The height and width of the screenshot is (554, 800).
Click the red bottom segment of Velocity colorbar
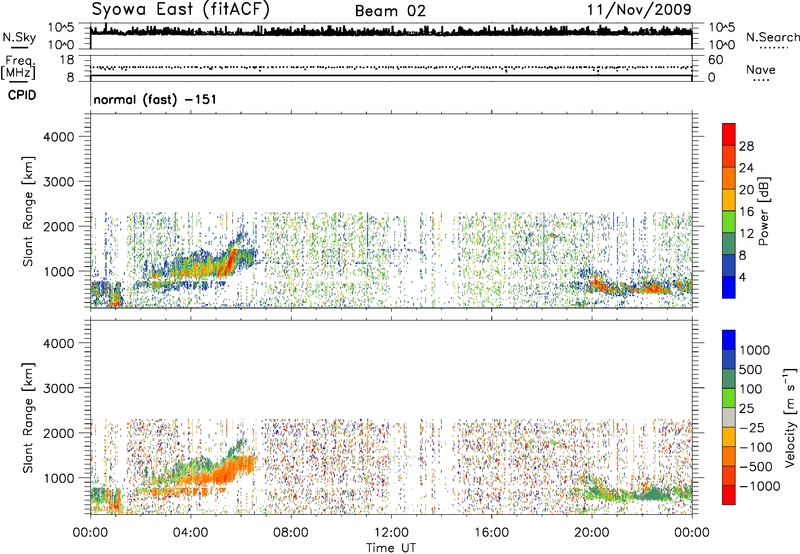tap(729, 495)
